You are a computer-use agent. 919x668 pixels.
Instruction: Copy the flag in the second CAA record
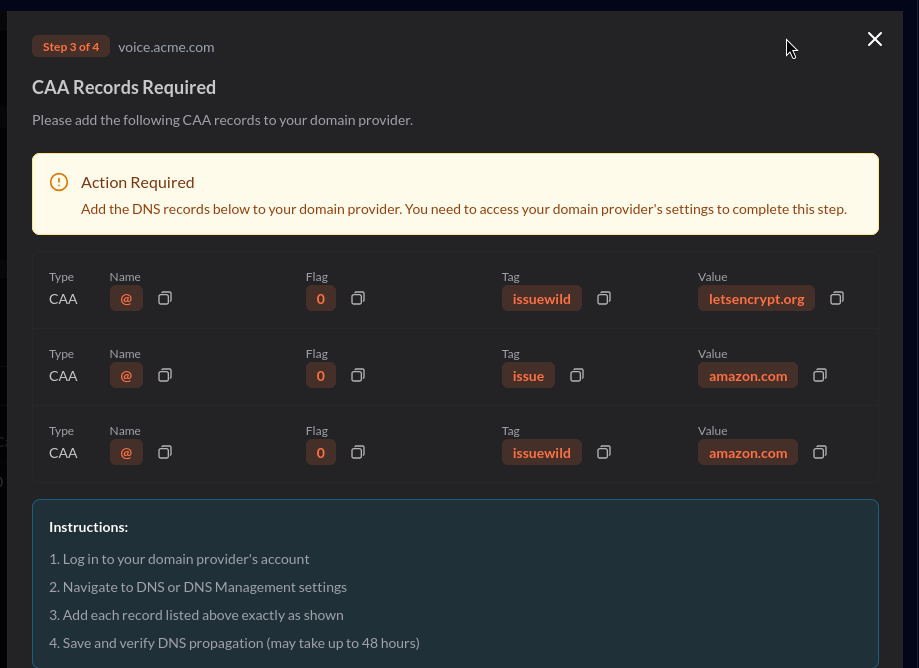tap(358, 375)
